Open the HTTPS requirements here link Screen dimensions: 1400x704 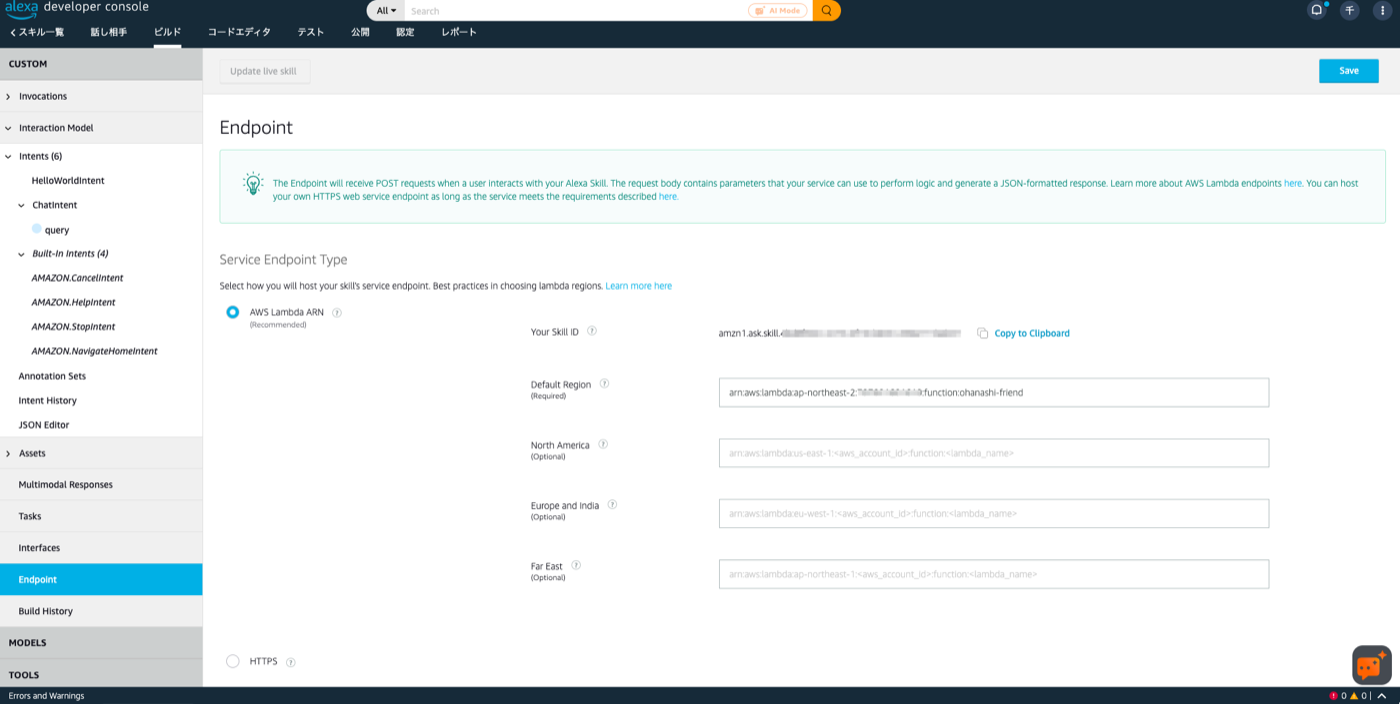[x=668, y=197]
